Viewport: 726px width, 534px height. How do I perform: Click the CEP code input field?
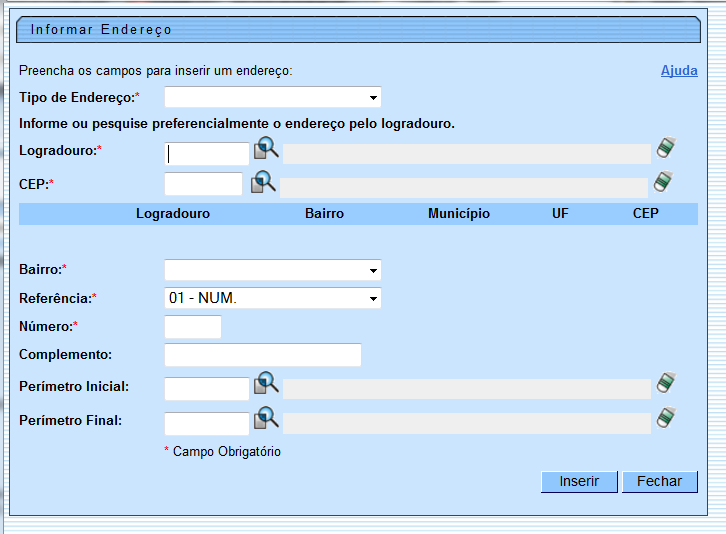[x=203, y=184]
